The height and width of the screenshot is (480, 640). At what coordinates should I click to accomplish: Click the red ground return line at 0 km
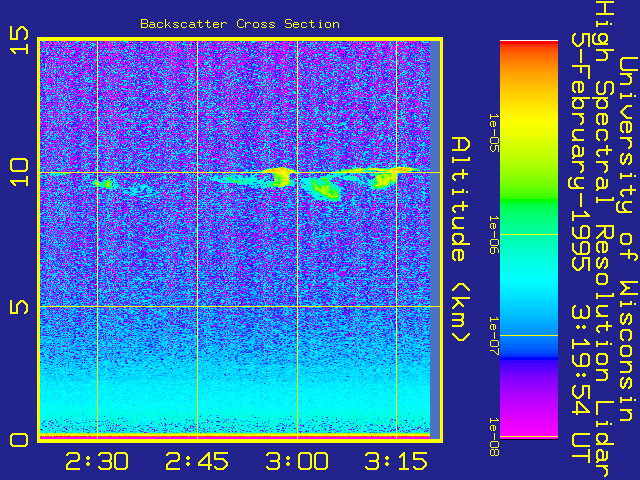click(235, 436)
